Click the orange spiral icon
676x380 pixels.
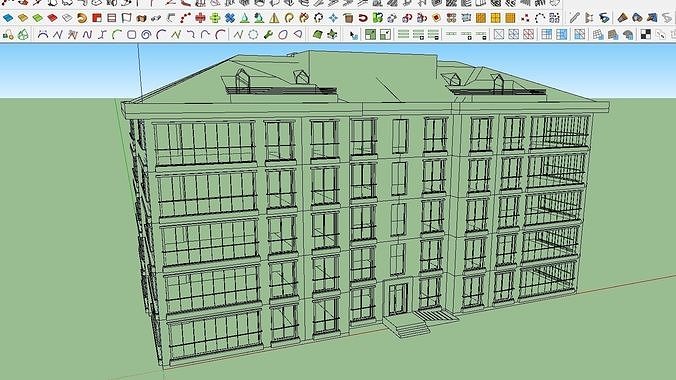pyautogui.click(x=82, y=18)
